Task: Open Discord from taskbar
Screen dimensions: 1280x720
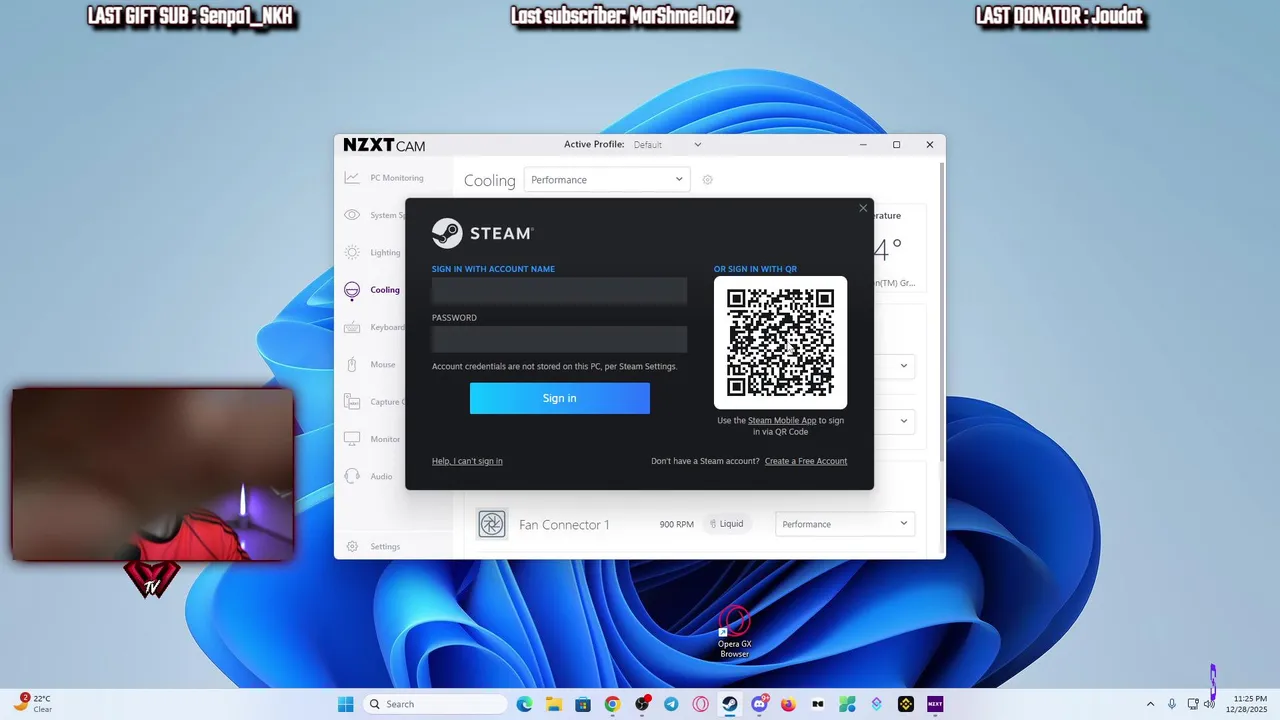Action: click(759, 704)
